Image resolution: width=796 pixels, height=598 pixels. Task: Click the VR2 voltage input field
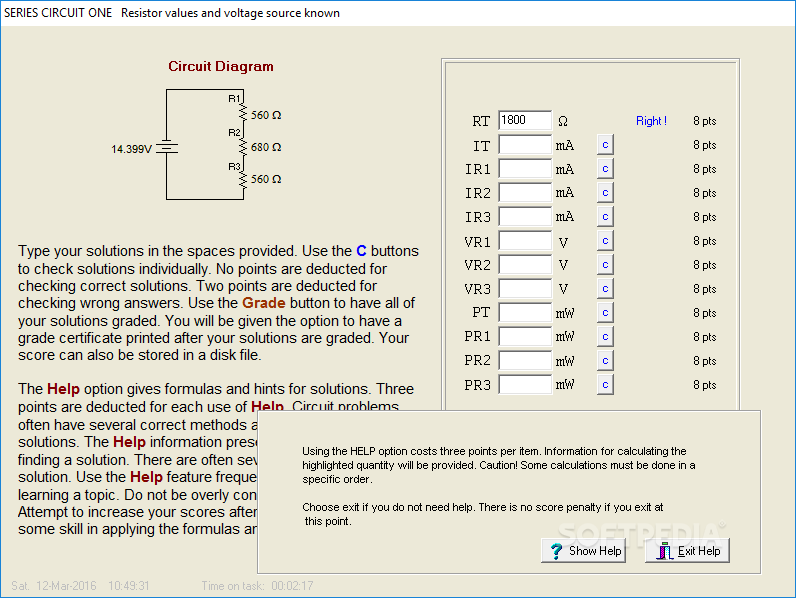click(x=525, y=264)
